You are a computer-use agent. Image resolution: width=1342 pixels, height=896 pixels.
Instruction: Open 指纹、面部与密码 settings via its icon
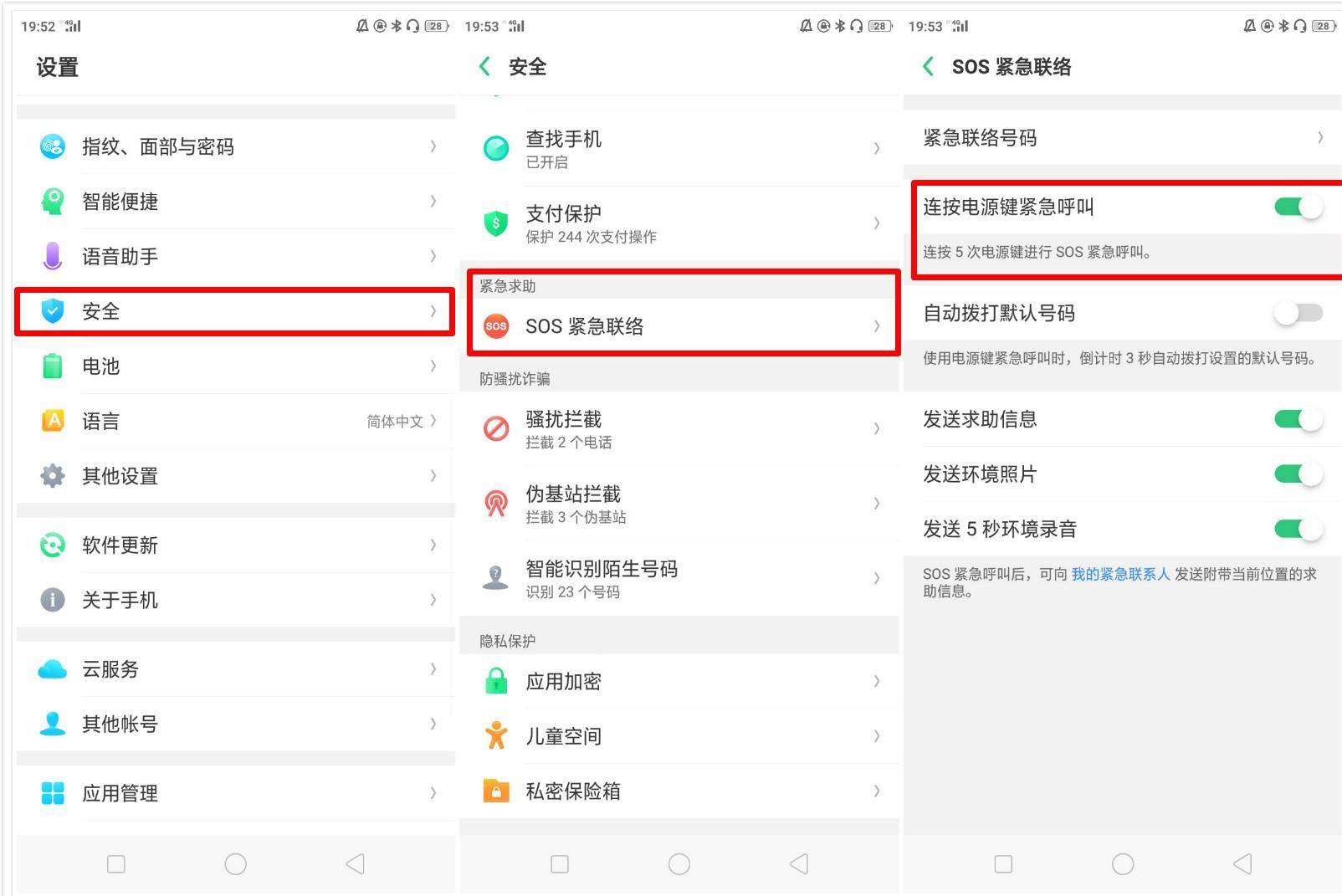point(53,146)
